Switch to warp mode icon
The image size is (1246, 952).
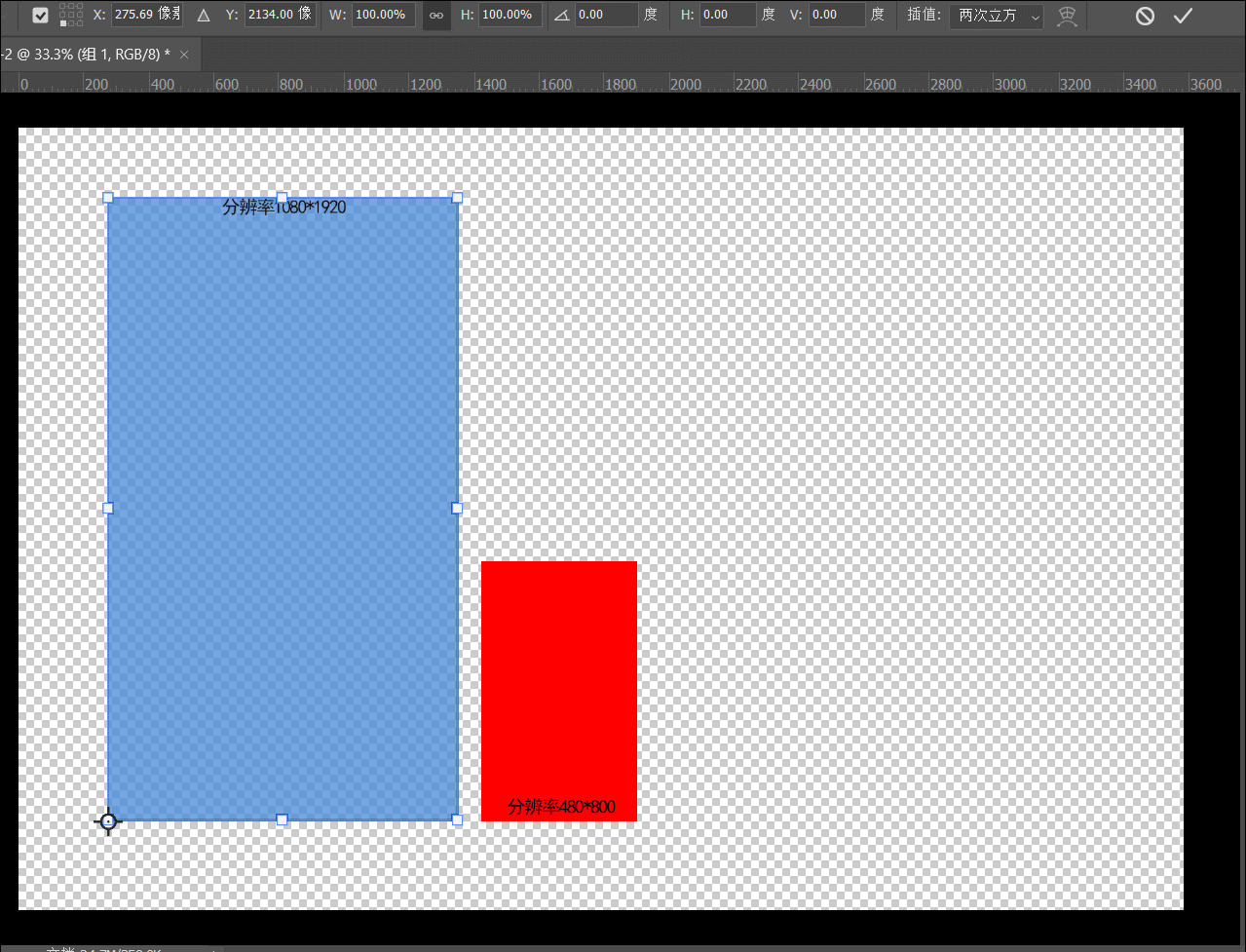[x=1068, y=16]
